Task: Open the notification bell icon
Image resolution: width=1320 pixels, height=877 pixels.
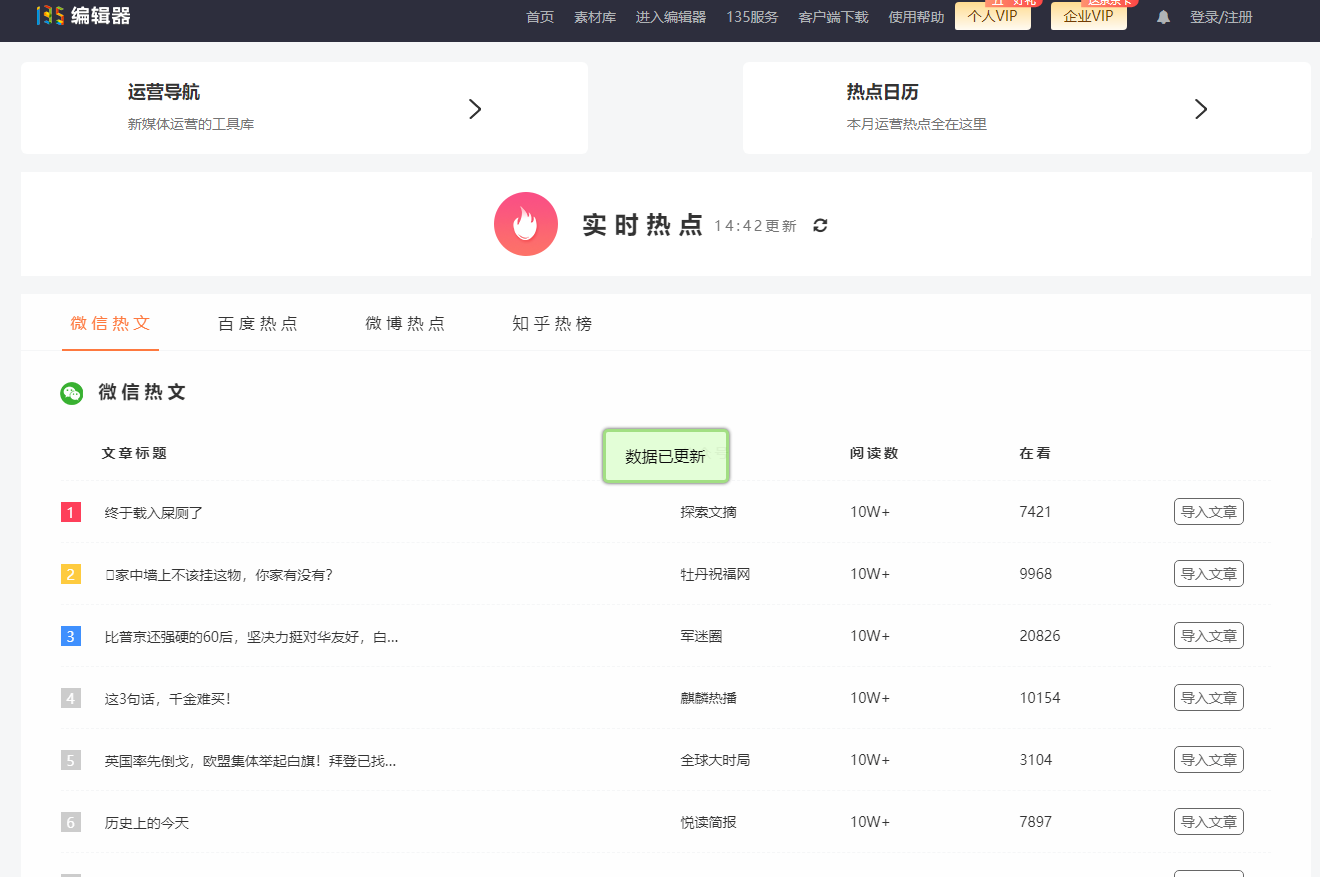Action: 1163,17
